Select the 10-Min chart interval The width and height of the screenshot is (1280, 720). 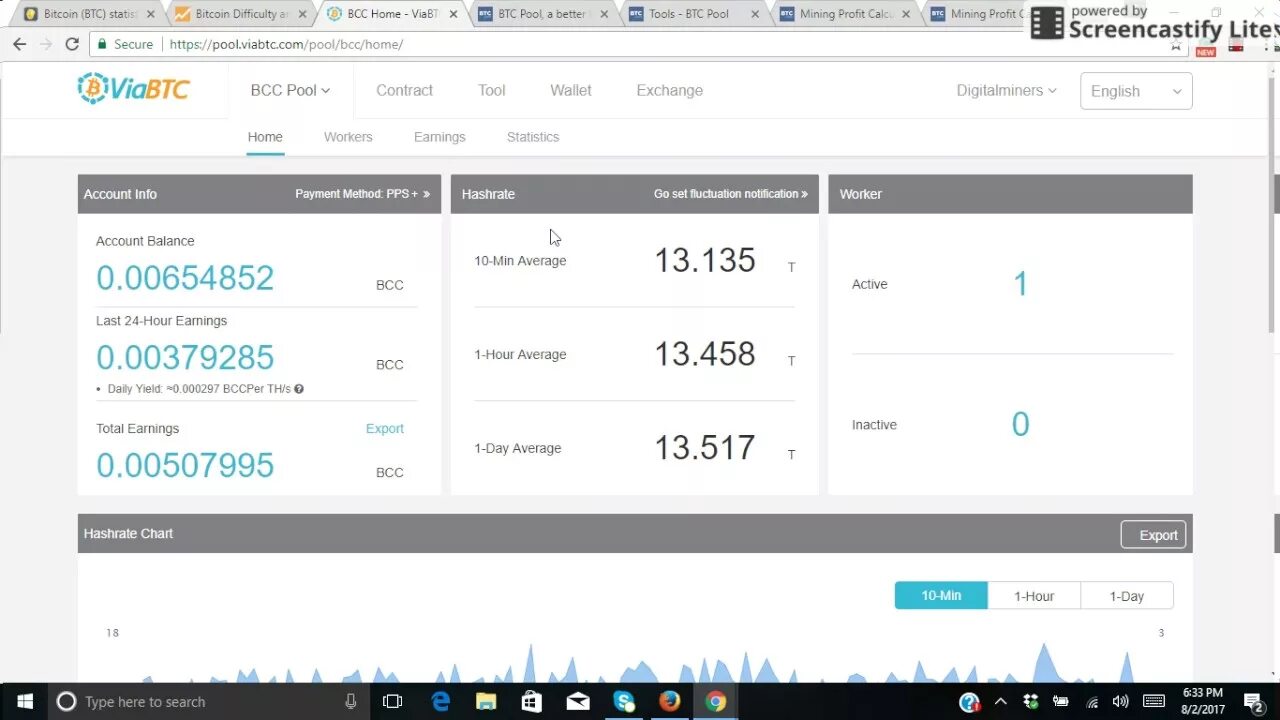tap(941, 595)
